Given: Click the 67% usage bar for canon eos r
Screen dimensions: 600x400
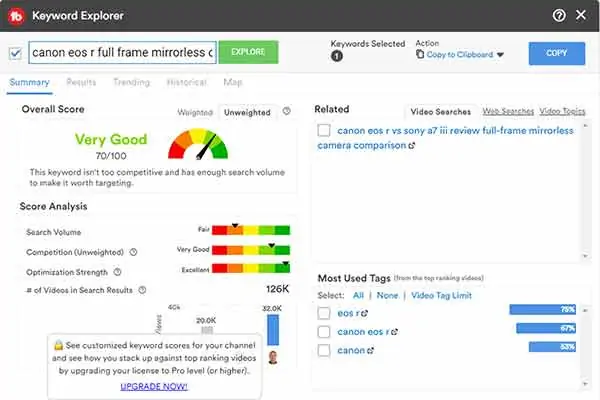Looking at the screenshot, I should point(546,328).
